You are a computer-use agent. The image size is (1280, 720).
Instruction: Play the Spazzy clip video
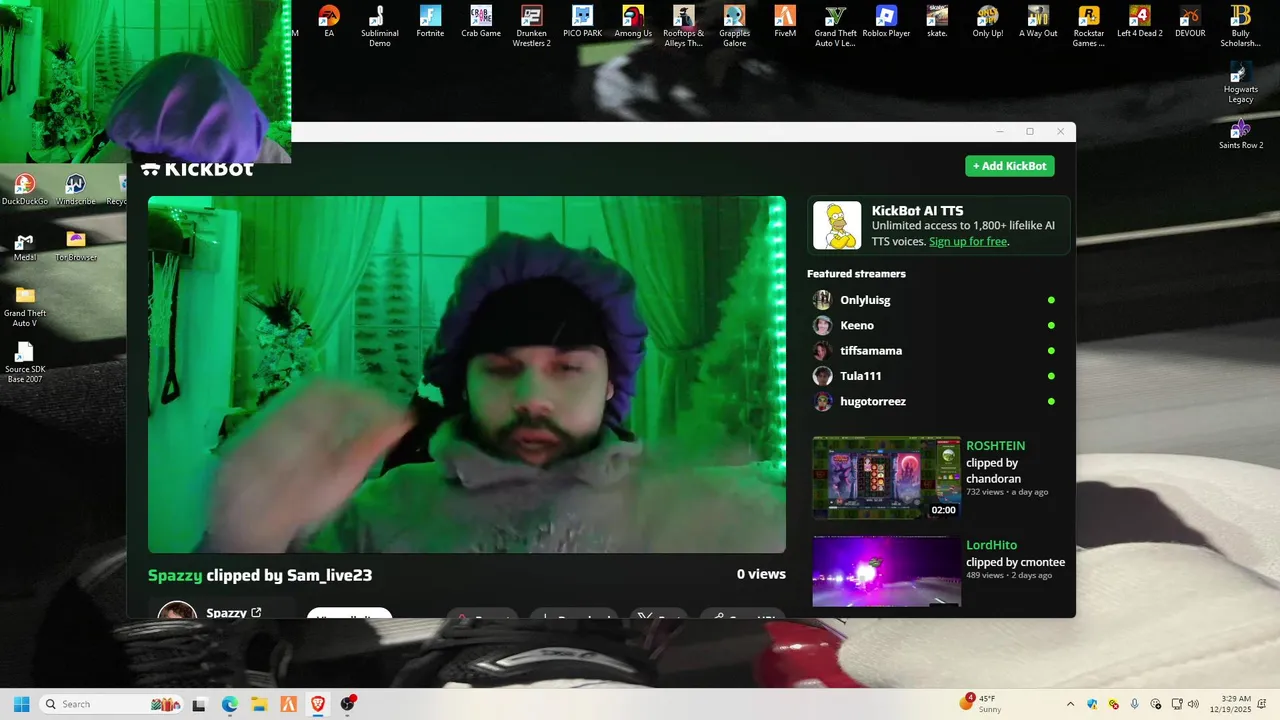pyautogui.click(x=467, y=374)
